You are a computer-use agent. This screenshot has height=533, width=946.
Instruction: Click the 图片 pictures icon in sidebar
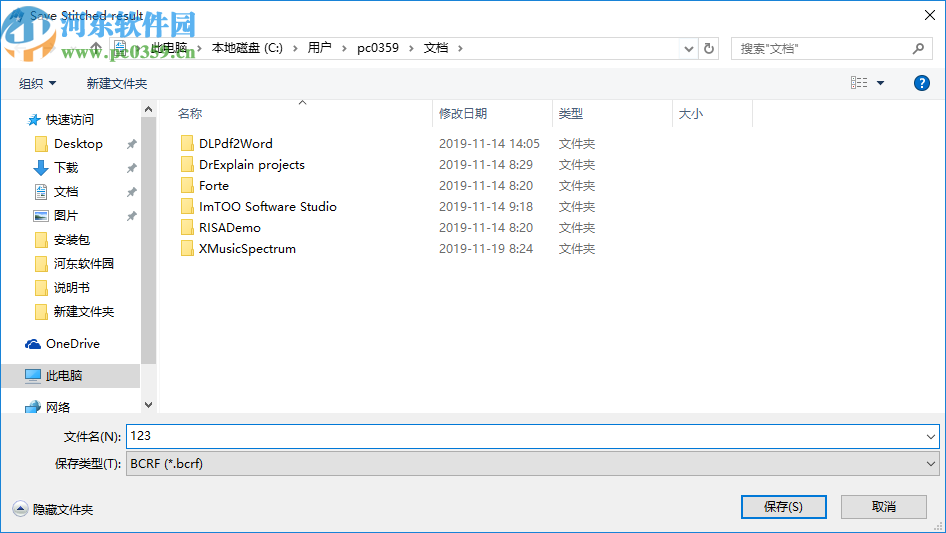coord(41,215)
